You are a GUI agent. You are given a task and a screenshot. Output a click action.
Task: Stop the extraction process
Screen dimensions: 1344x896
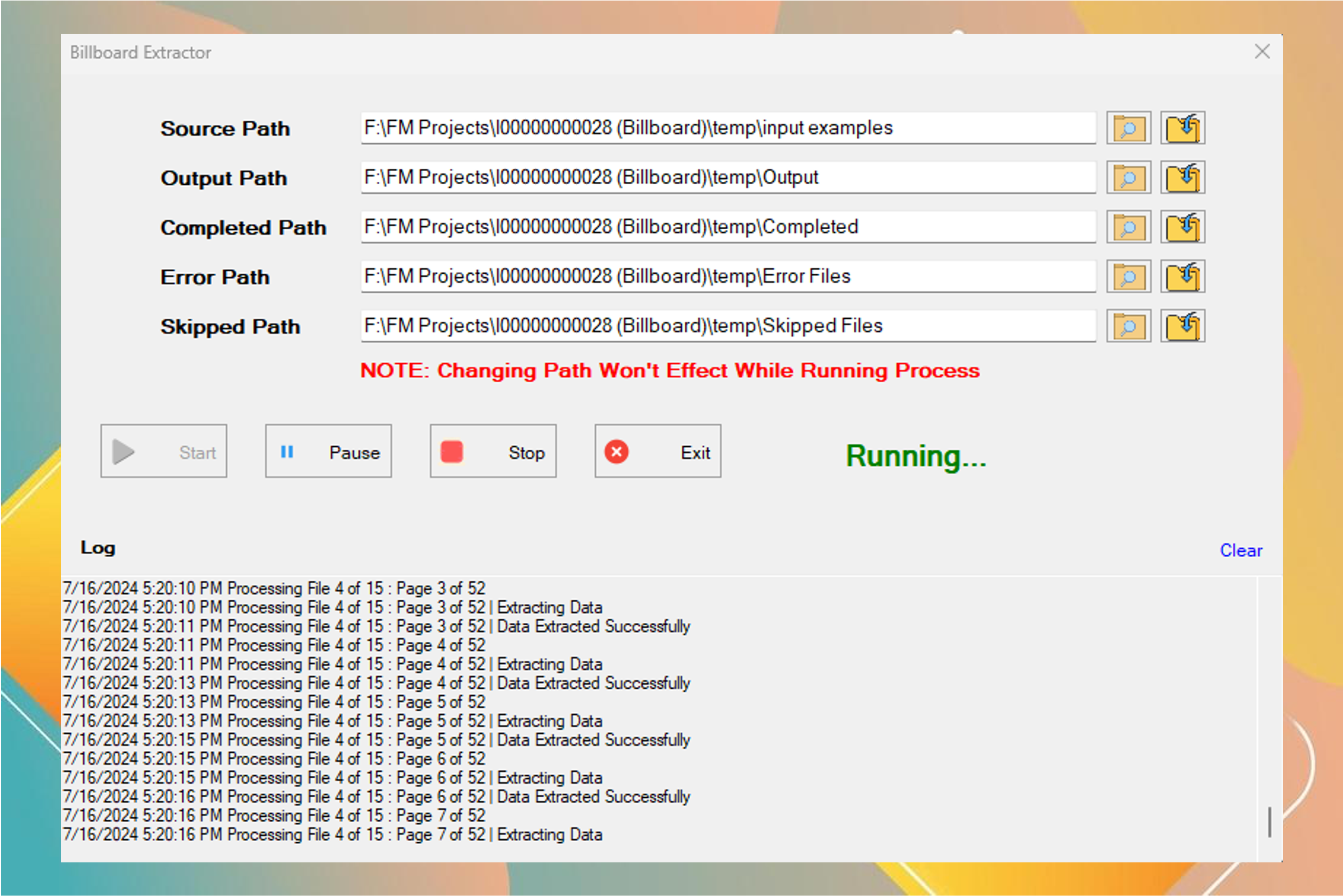pyautogui.click(x=493, y=452)
